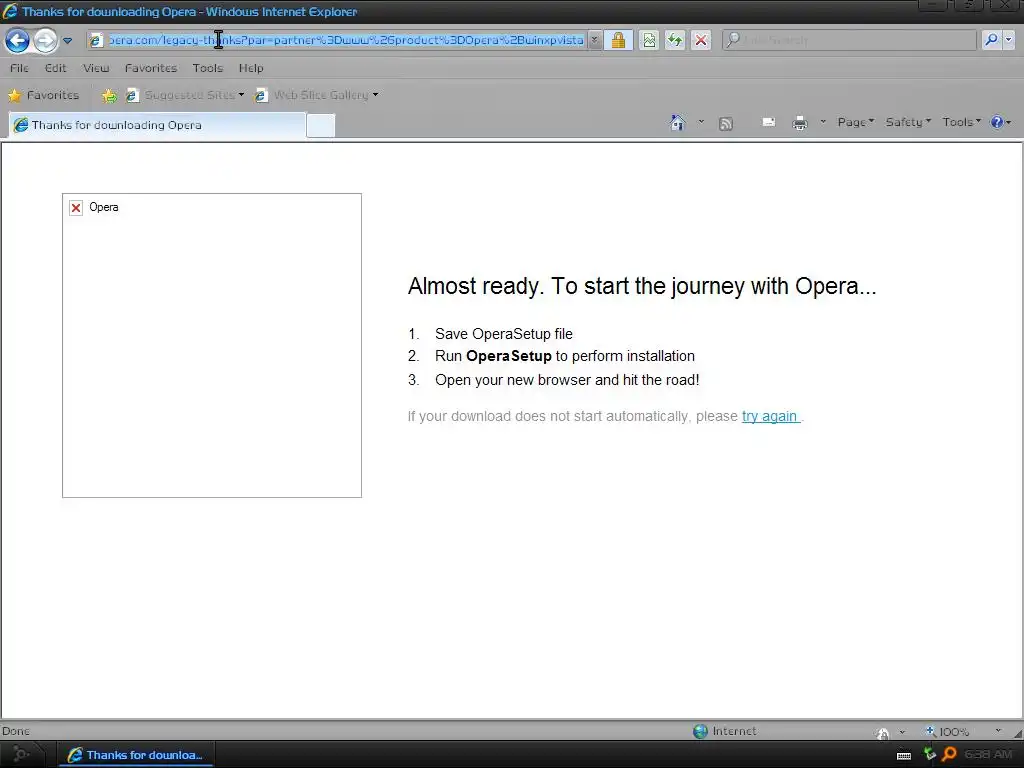Image resolution: width=1024 pixels, height=768 pixels.
Task: Select the 'Thanks for downloading Opera' tab
Action: 157,125
